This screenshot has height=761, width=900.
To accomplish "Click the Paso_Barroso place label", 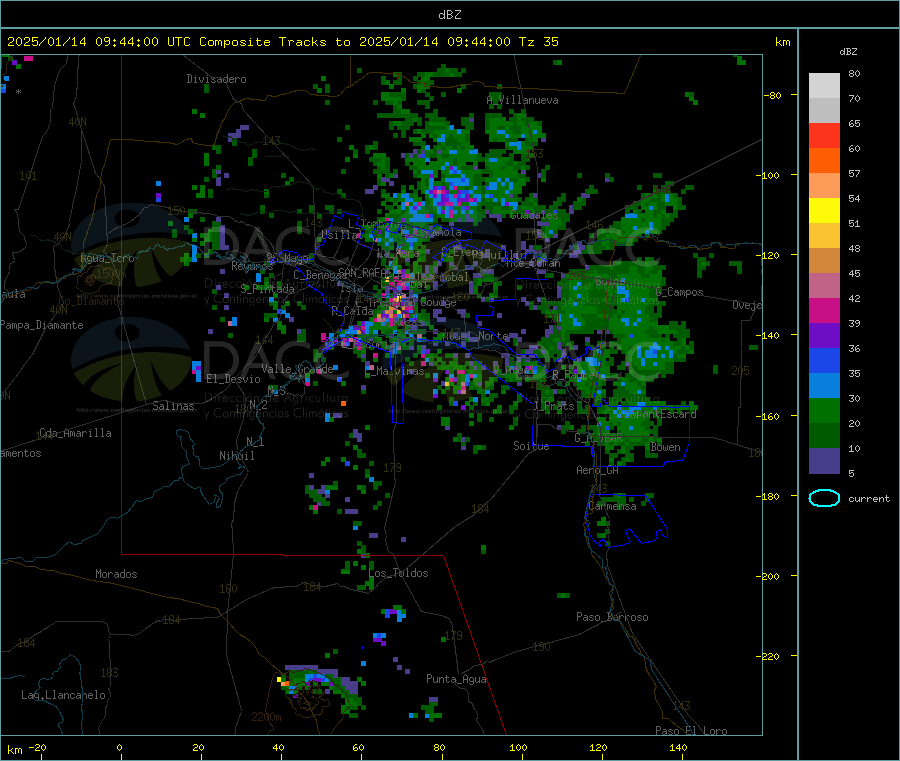I will [x=612, y=617].
